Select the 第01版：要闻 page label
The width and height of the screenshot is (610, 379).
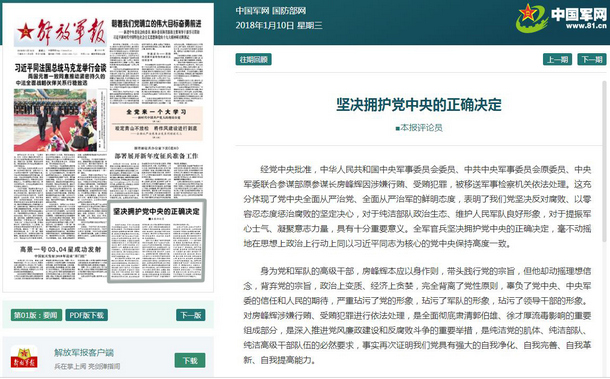coord(36,315)
